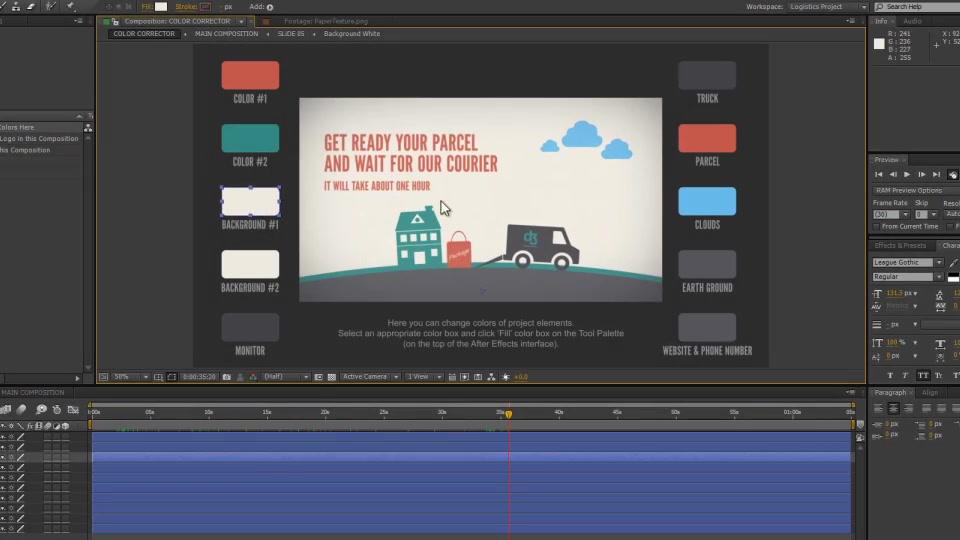Open the Skip frames dropdown
Screen dimensions: 960x540
(926, 214)
